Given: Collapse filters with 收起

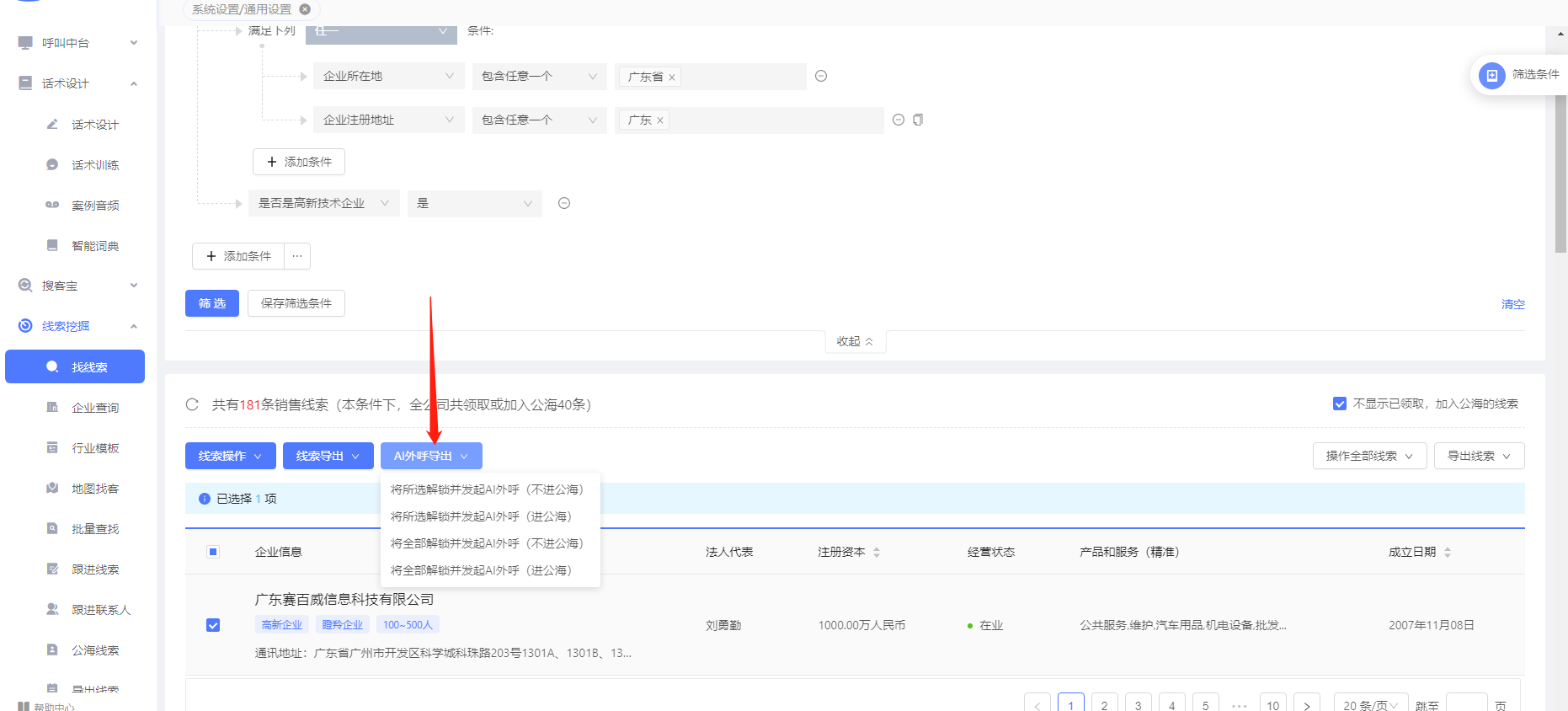Looking at the screenshot, I should point(855,341).
